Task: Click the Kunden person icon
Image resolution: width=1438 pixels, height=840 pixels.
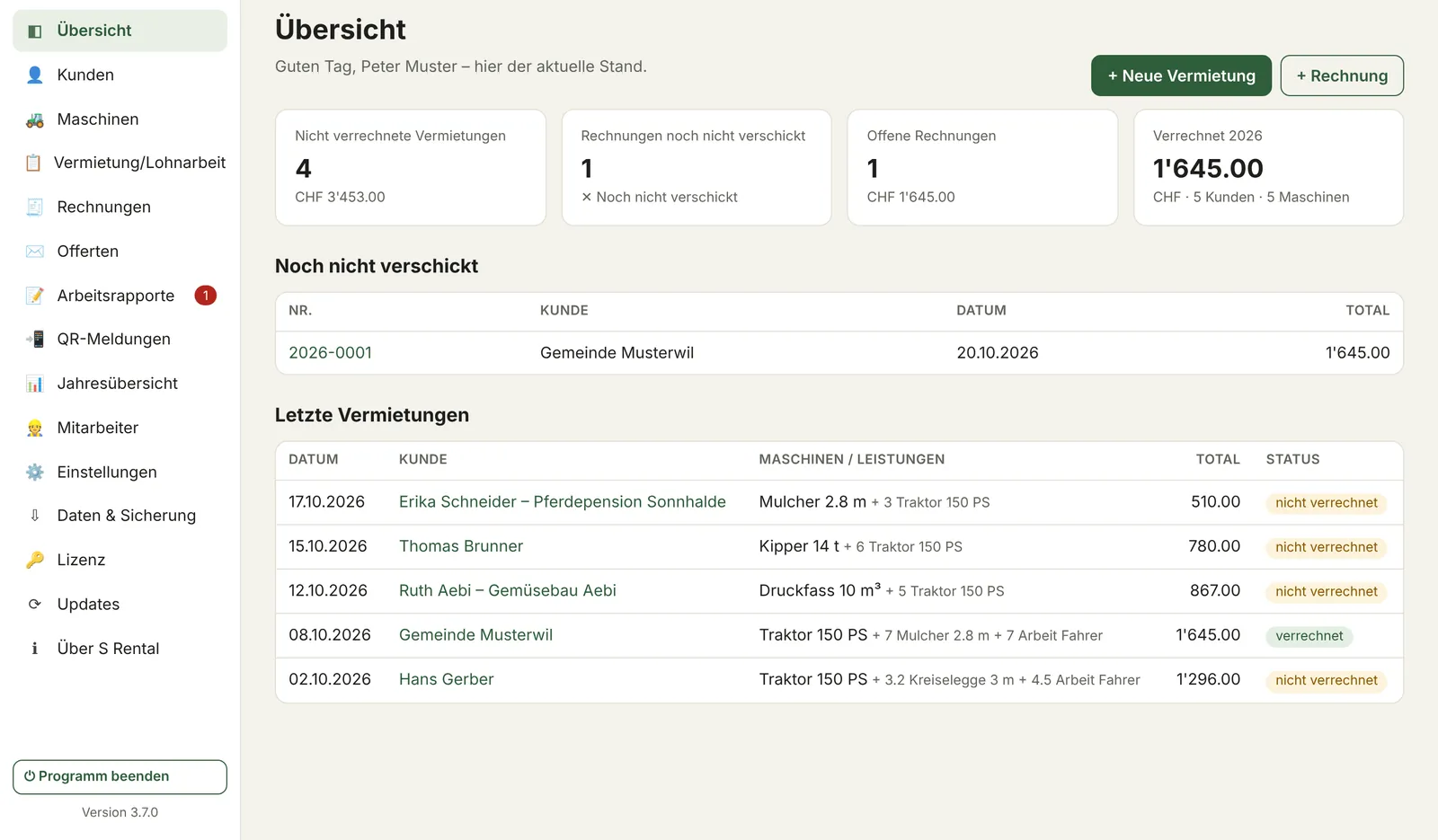Action: (34, 75)
